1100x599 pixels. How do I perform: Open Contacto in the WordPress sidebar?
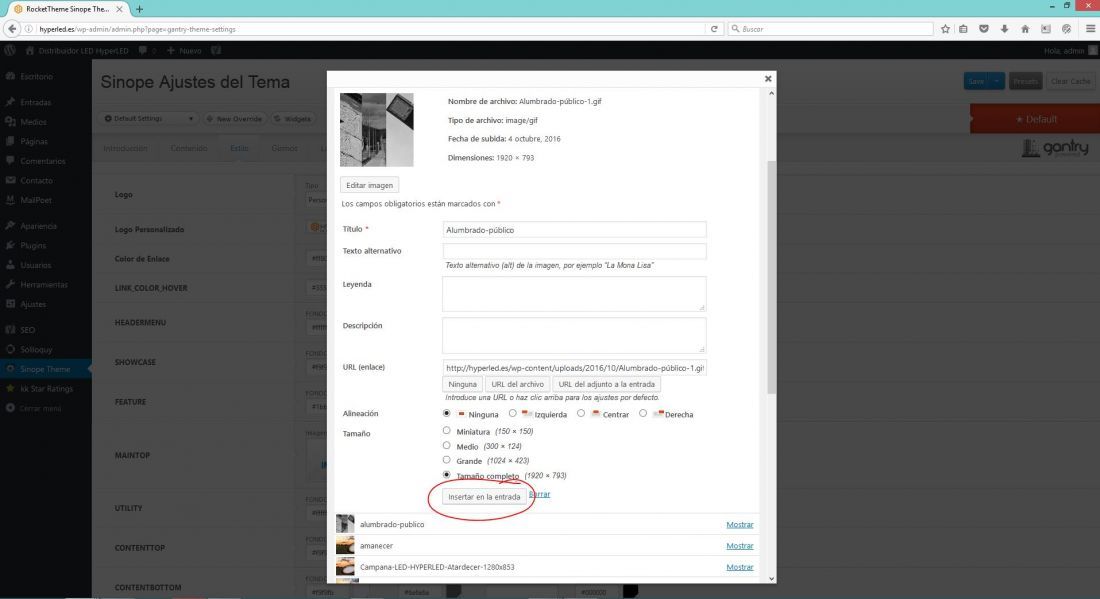point(36,181)
